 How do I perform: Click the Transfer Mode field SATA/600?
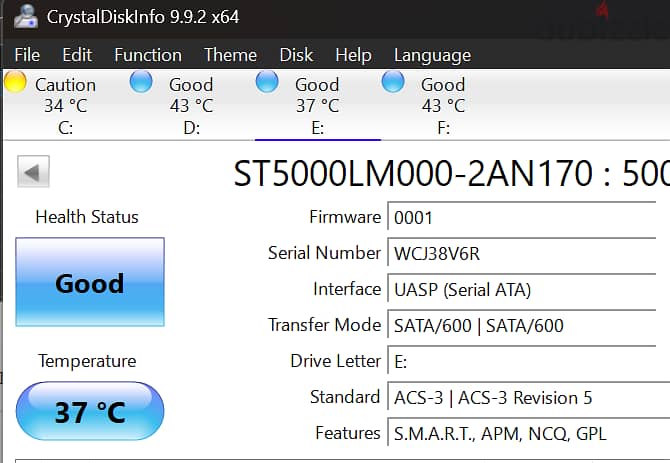522,326
